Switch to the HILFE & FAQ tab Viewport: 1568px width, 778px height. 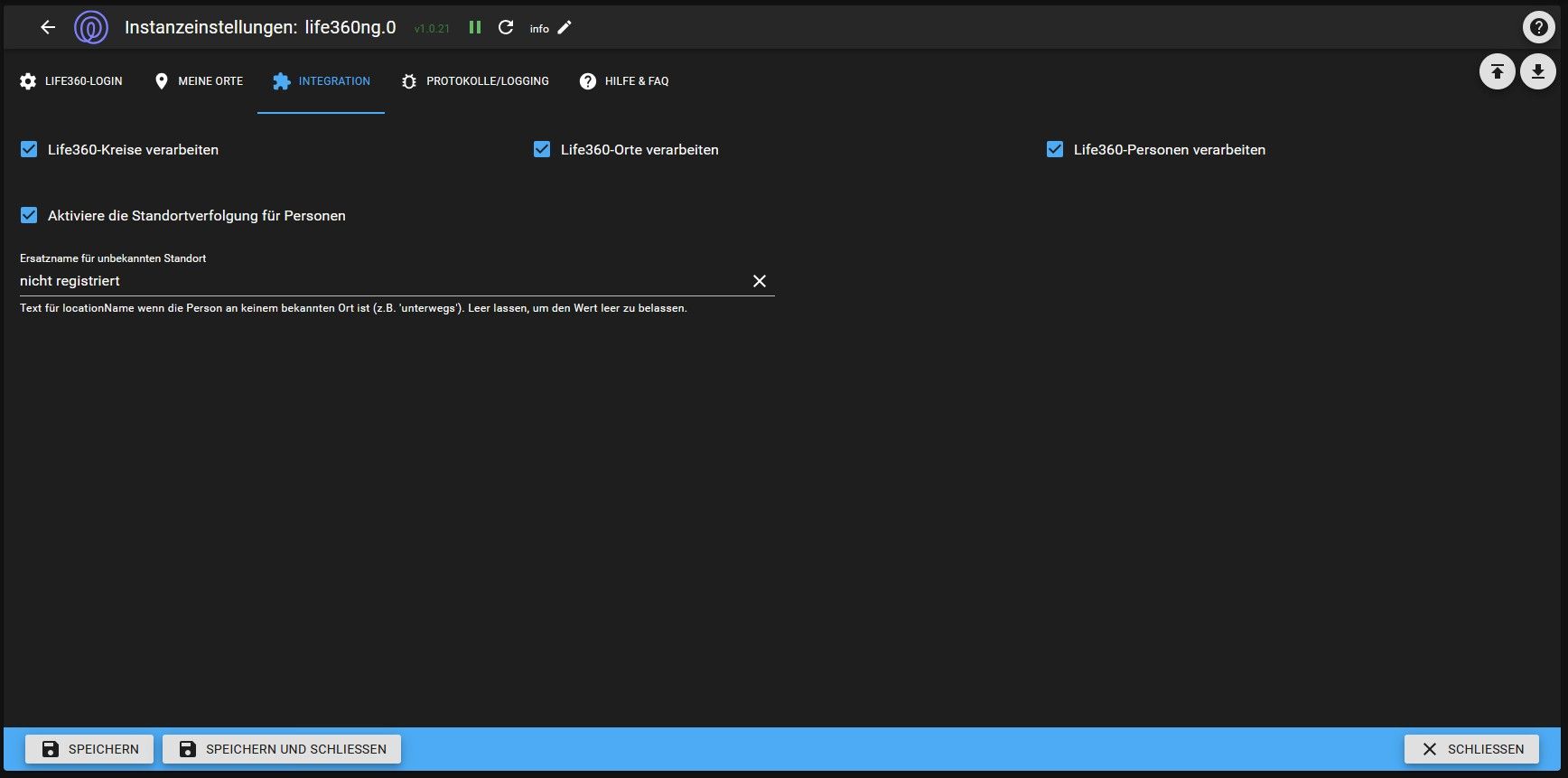[x=624, y=81]
